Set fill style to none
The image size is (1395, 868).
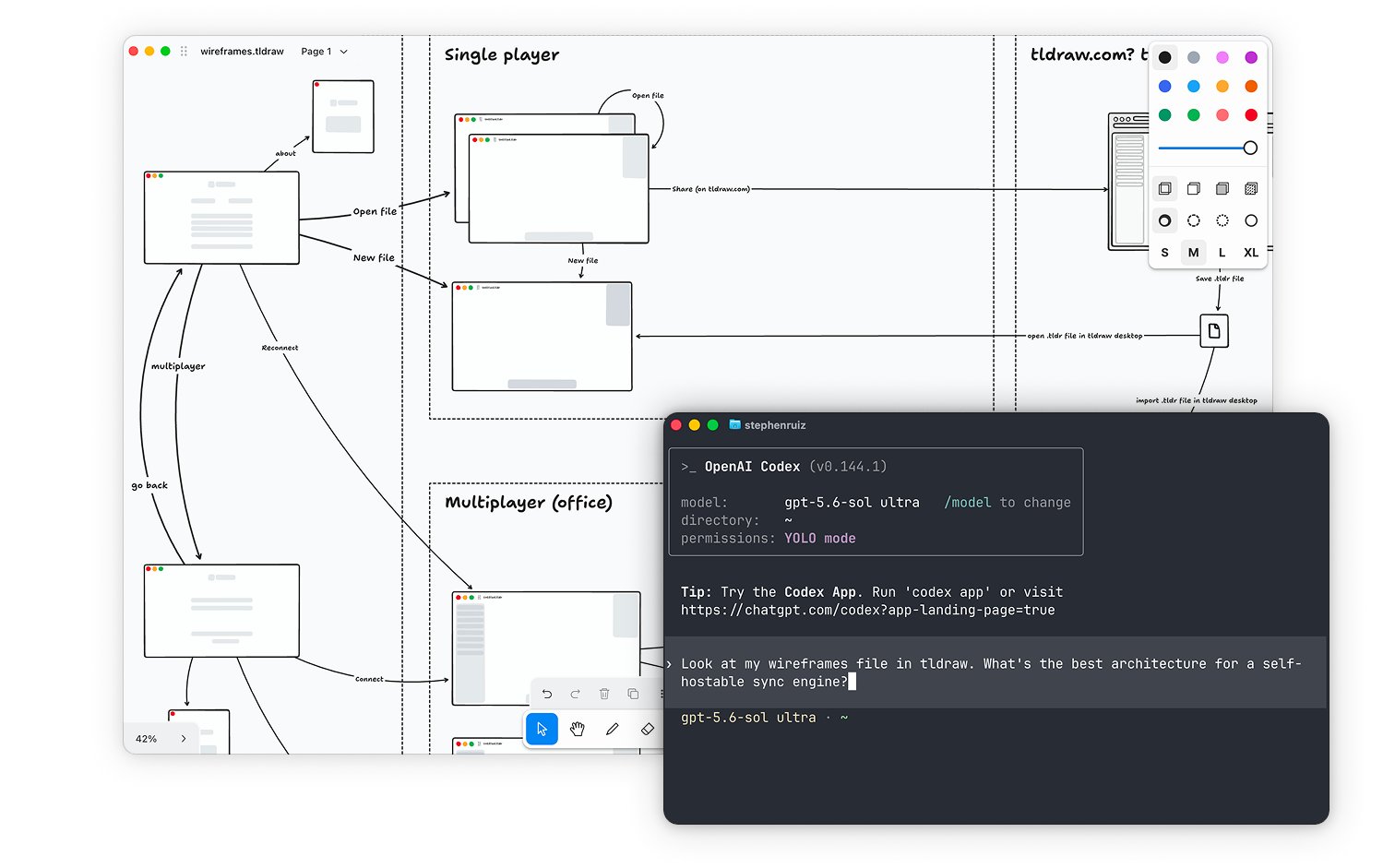pyautogui.click(x=1165, y=189)
